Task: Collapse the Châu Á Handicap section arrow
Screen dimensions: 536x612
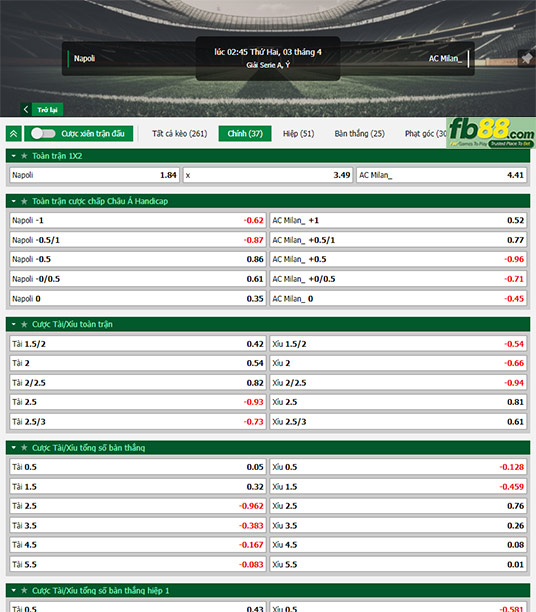Action: pyautogui.click(x=14, y=201)
